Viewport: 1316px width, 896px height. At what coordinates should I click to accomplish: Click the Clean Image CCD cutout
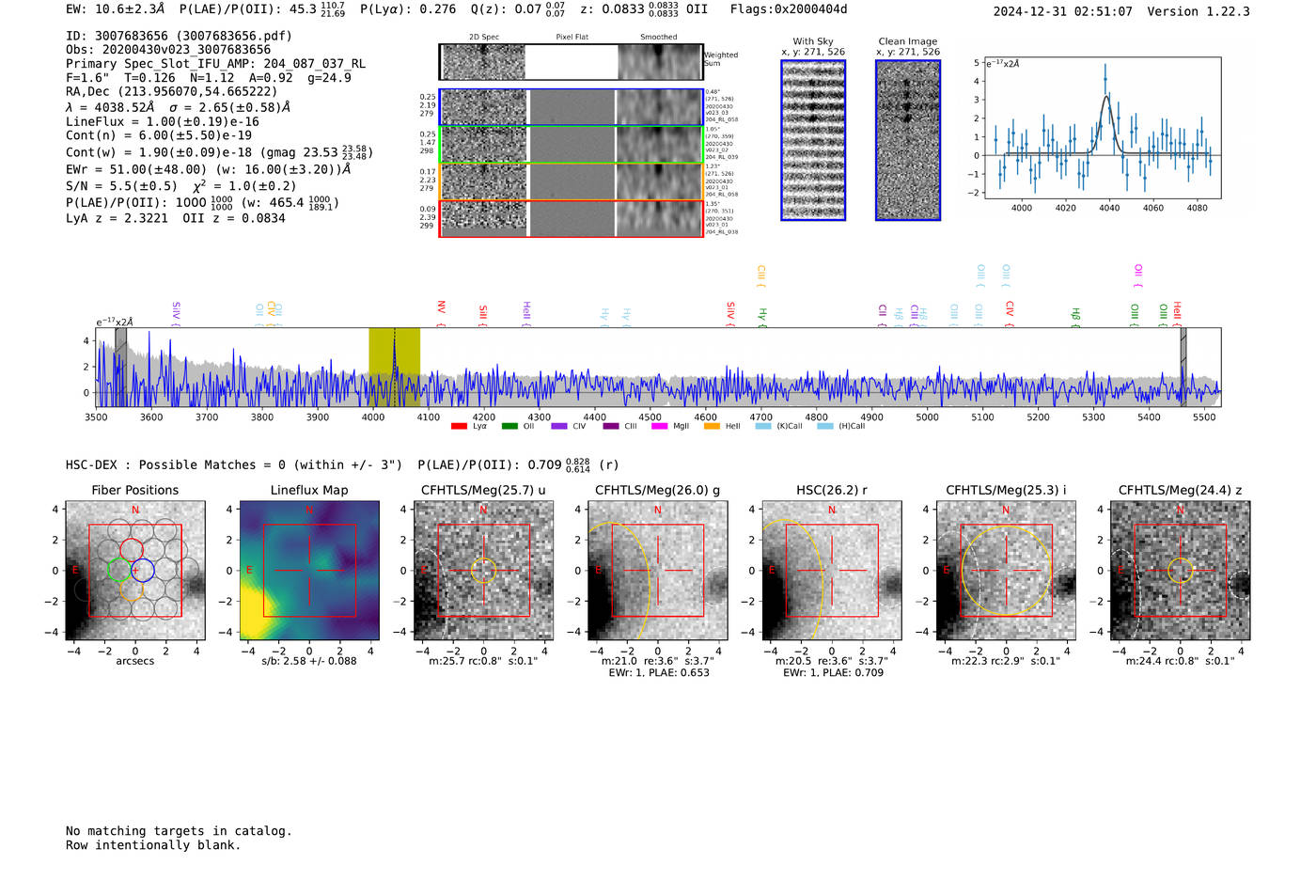tap(908, 140)
